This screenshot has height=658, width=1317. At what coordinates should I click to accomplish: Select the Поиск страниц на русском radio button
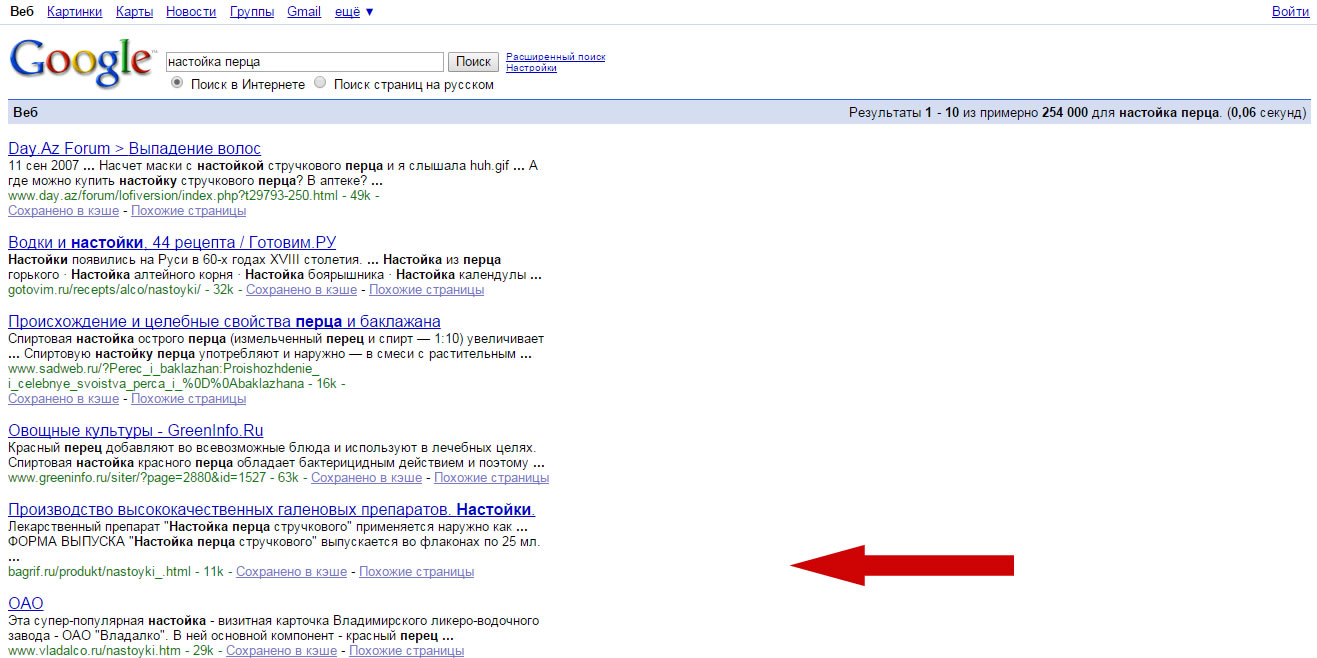[x=321, y=83]
